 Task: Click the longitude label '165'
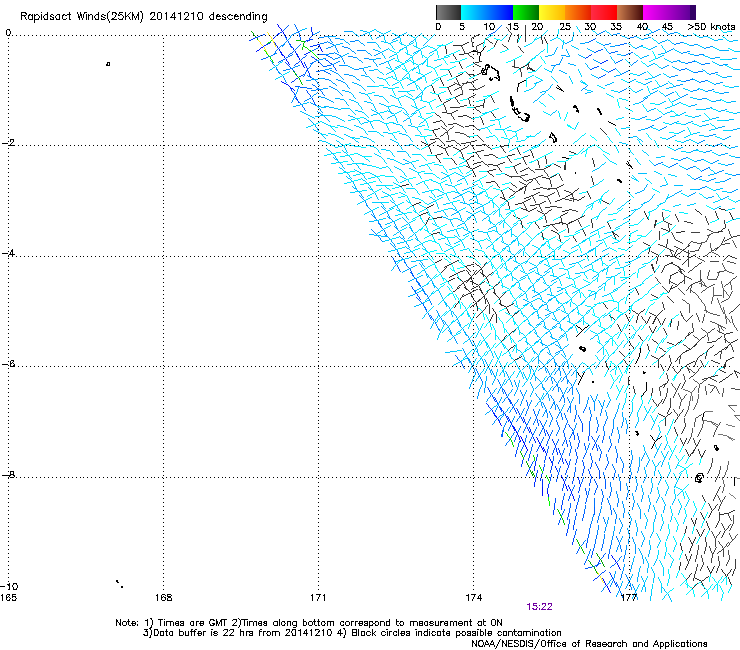pos(8,598)
